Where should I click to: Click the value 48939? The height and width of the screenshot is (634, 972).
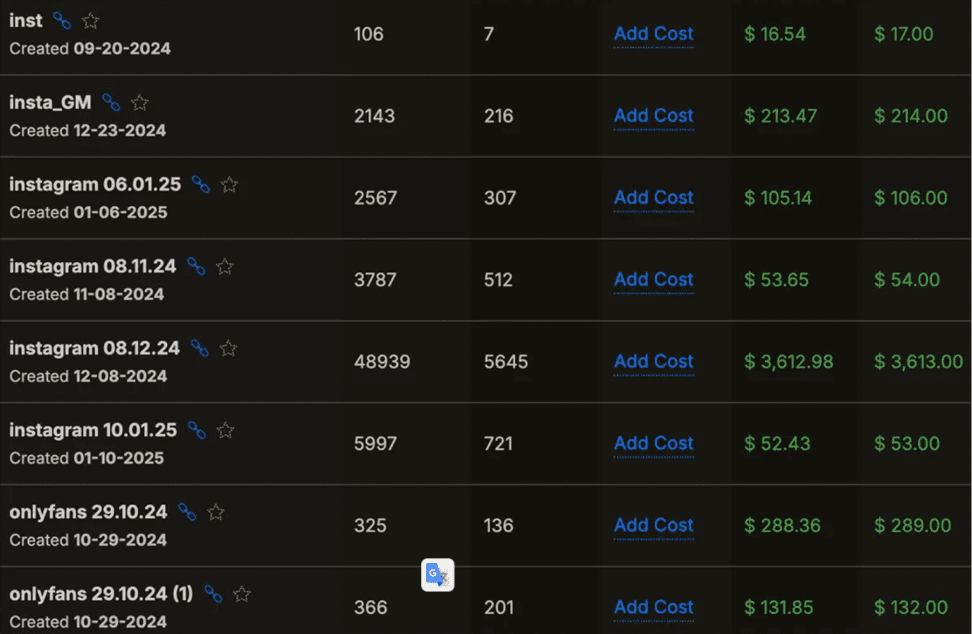(382, 361)
